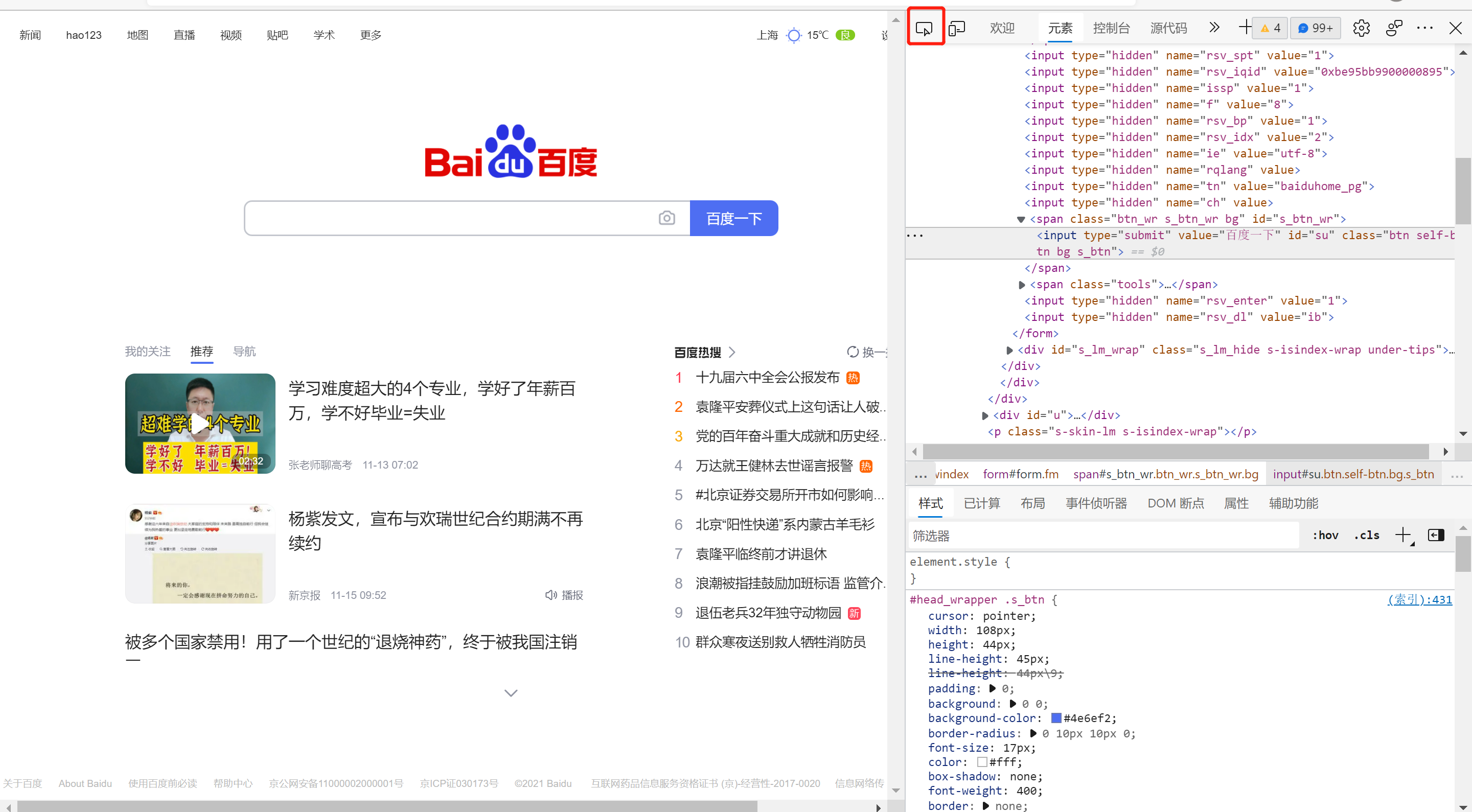Open hot search 十九届六中全会公报发布
Screen dimensions: 1472x812
point(767,377)
